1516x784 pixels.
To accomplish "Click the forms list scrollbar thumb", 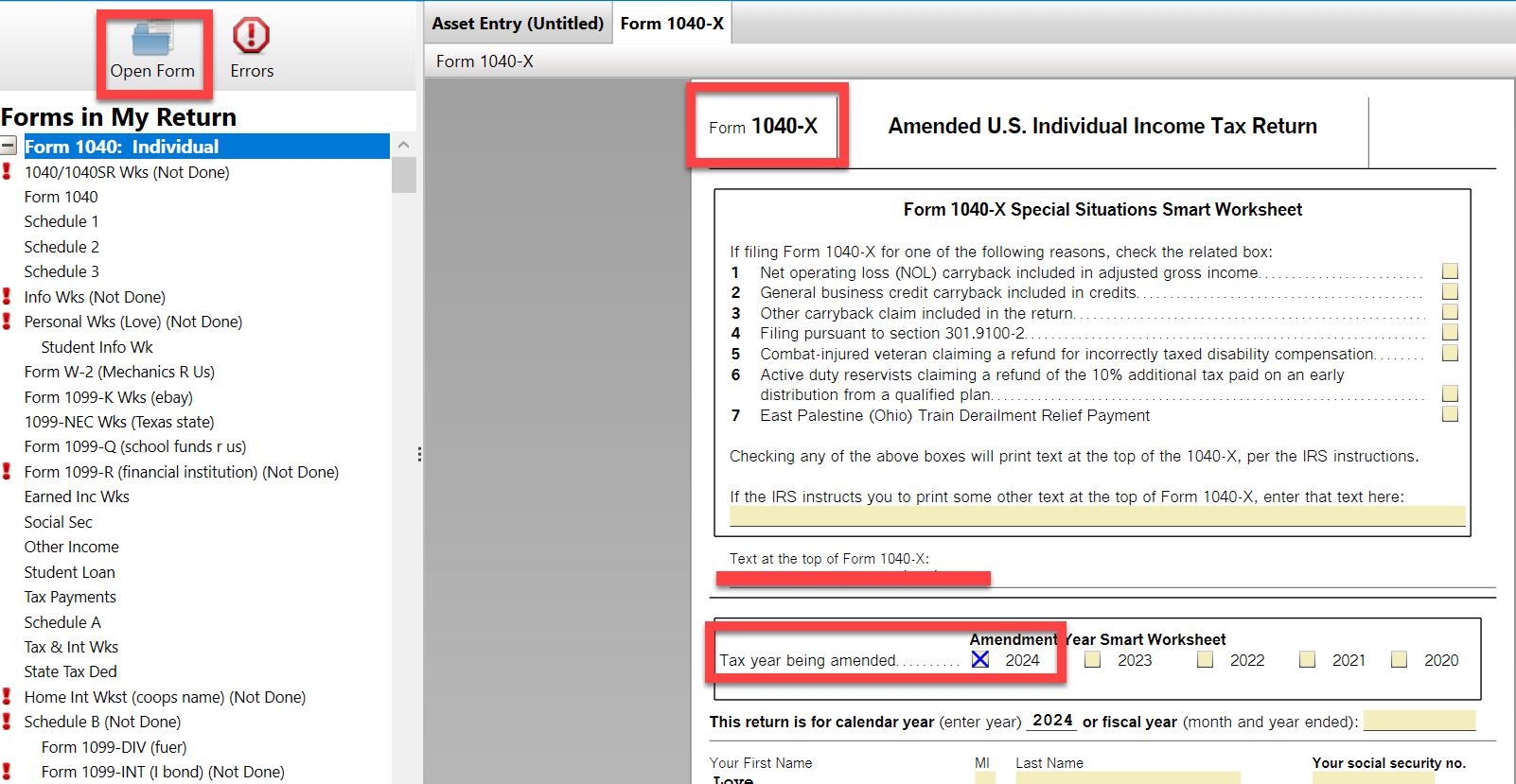I will (403, 175).
